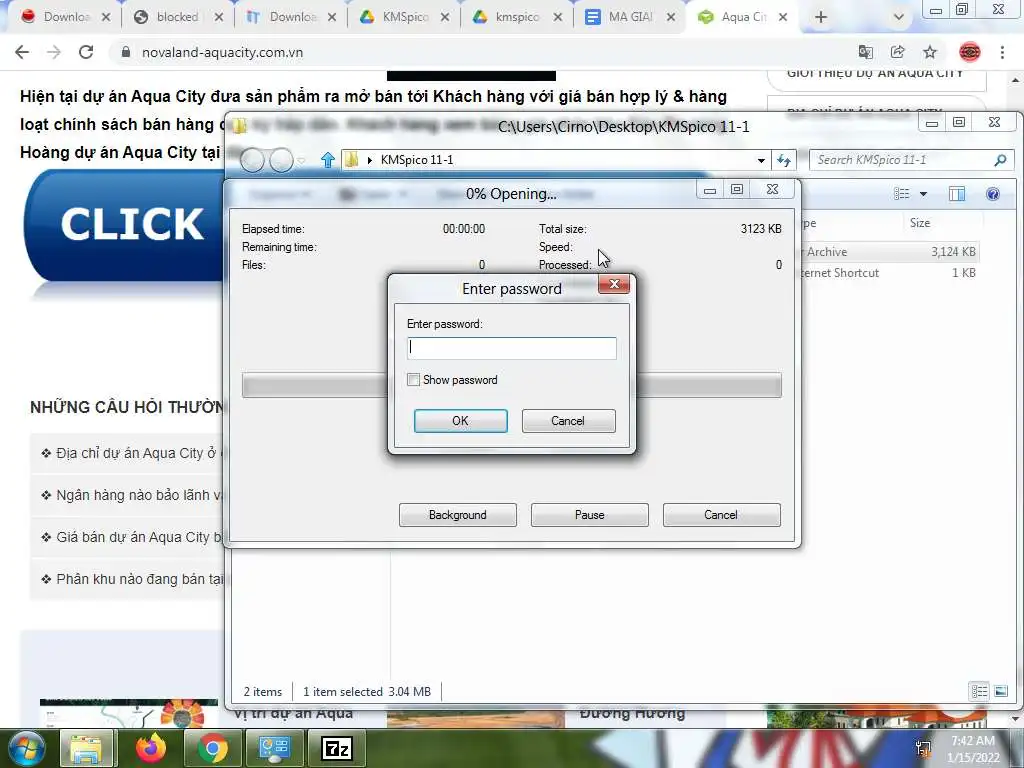Click the big blue CLICK banner button

point(124,225)
